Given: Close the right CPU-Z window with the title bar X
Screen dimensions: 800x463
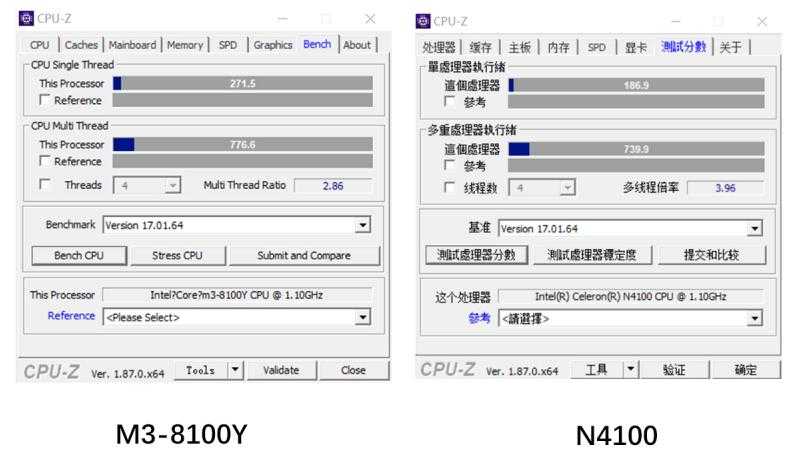Looking at the screenshot, I should tap(762, 21).
